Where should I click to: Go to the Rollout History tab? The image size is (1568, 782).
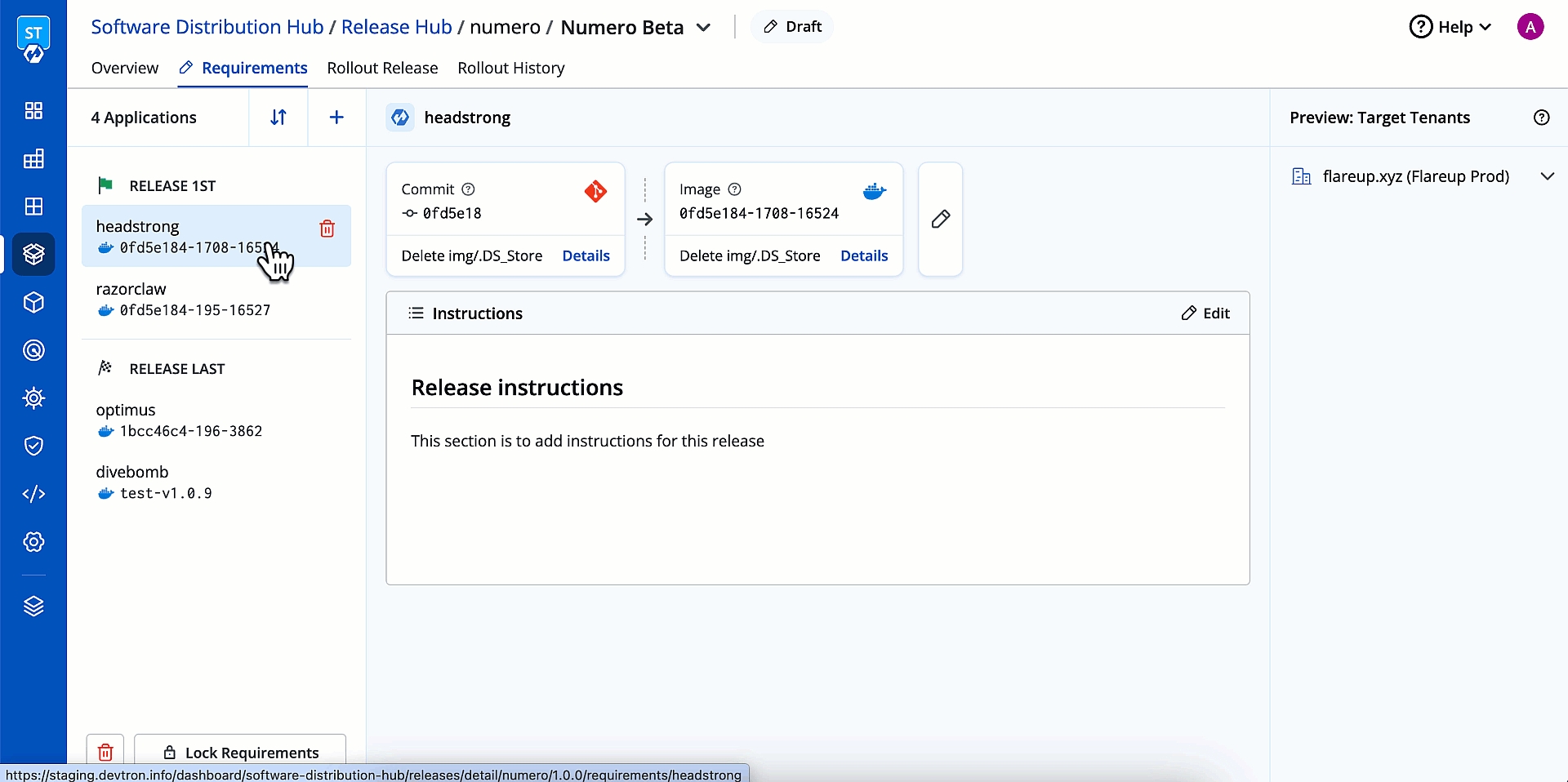coord(510,68)
